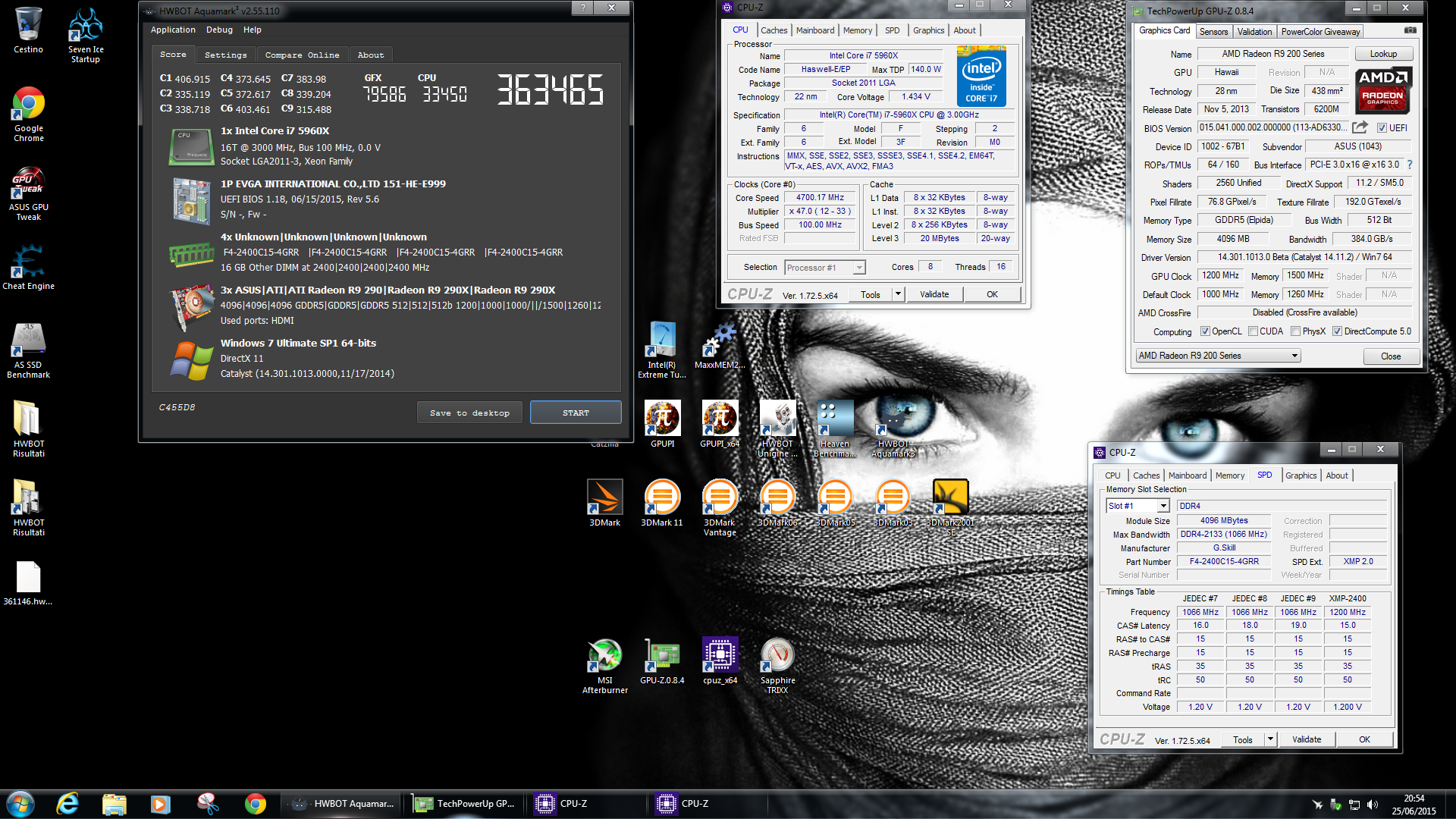The image size is (1456, 819).
Task: Open 3DMark desktop shortcut
Action: pos(604,502)
